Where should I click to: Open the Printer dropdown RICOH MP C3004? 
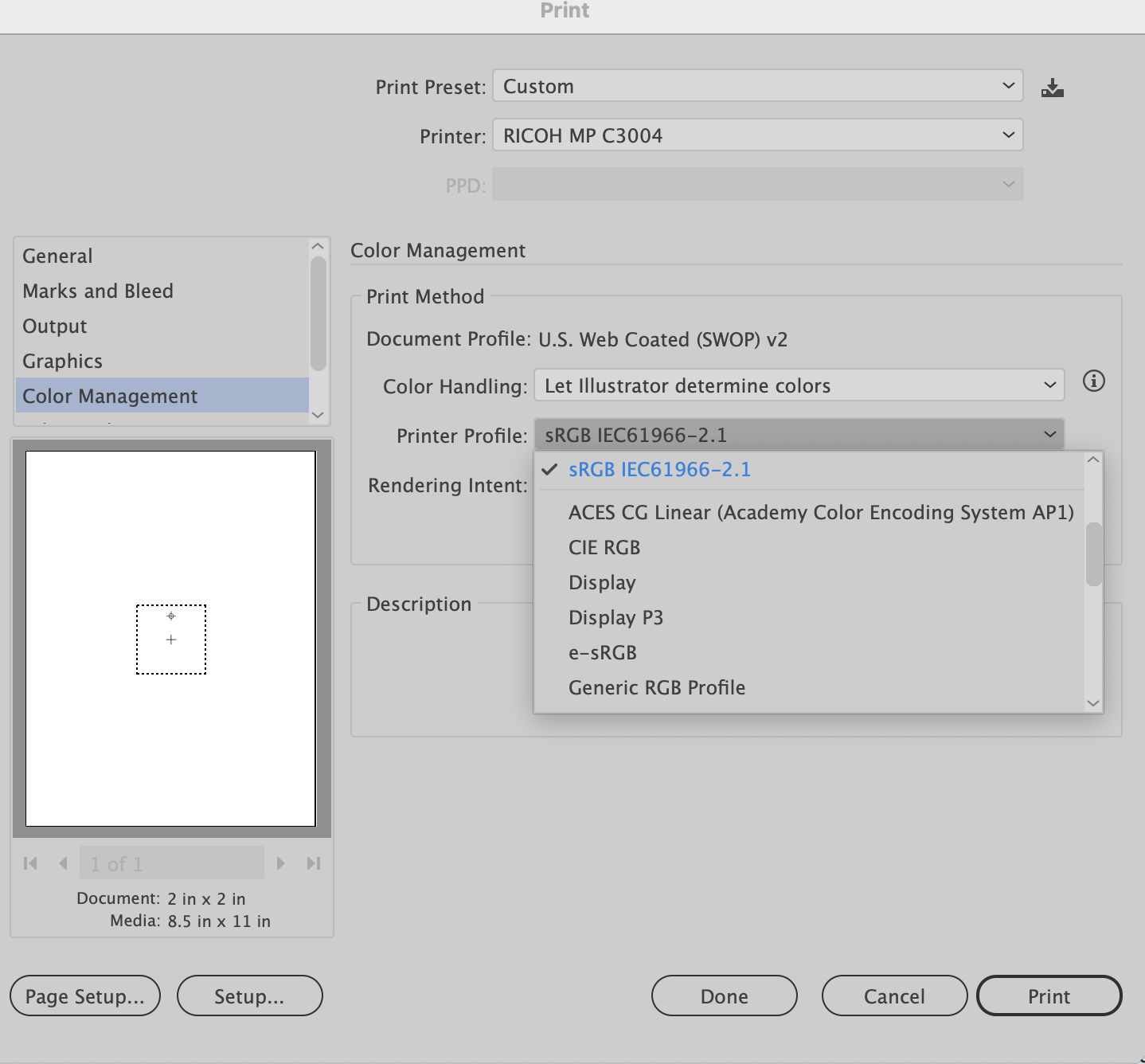(x=758, y=135)
